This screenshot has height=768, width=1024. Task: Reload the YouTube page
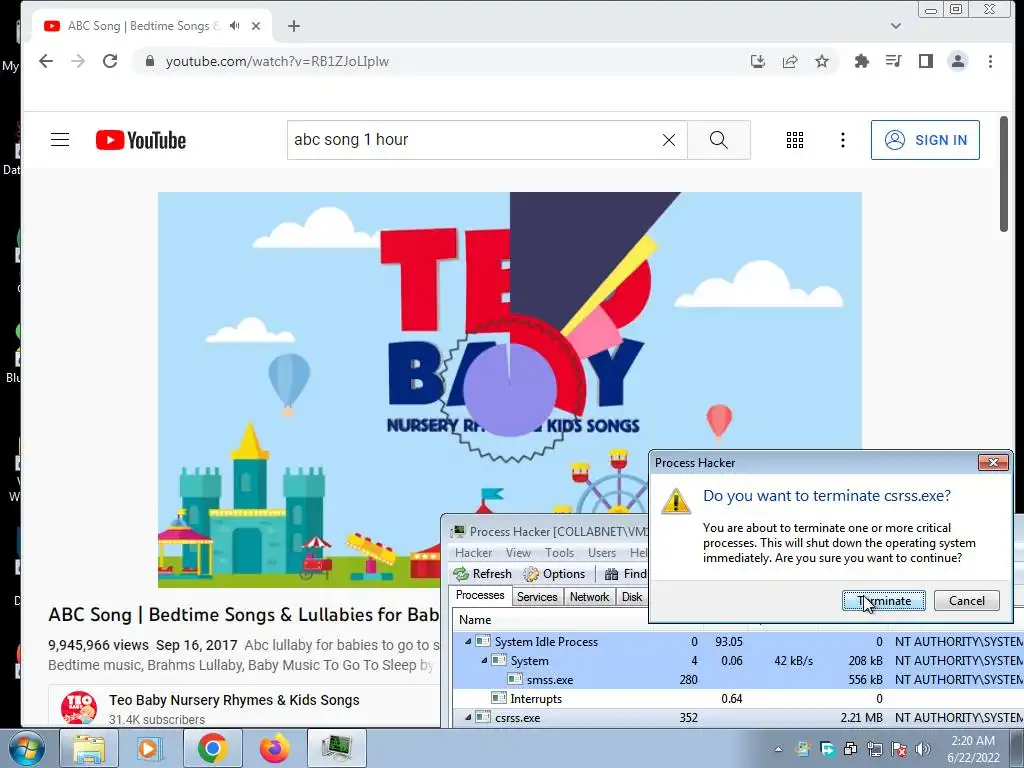pos(110,61)
